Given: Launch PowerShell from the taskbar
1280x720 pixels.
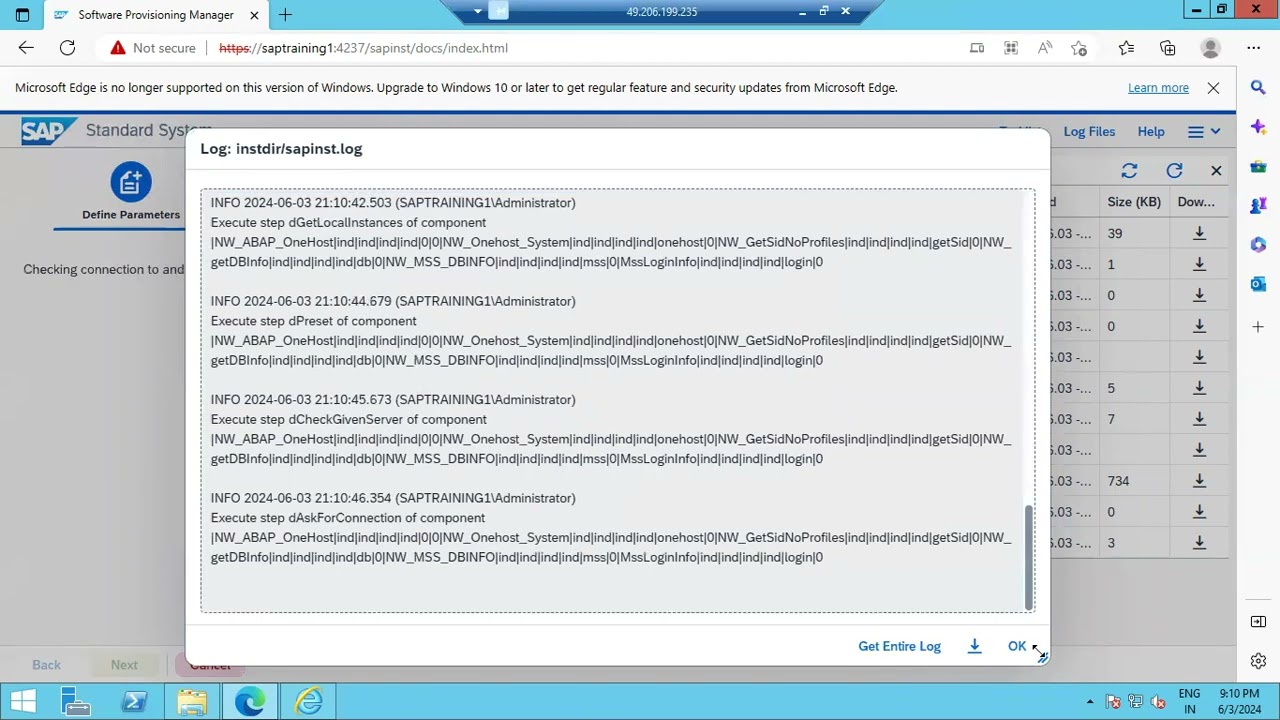Looking at the screenshot, I should pyautogui.click(x=135, y=702).
